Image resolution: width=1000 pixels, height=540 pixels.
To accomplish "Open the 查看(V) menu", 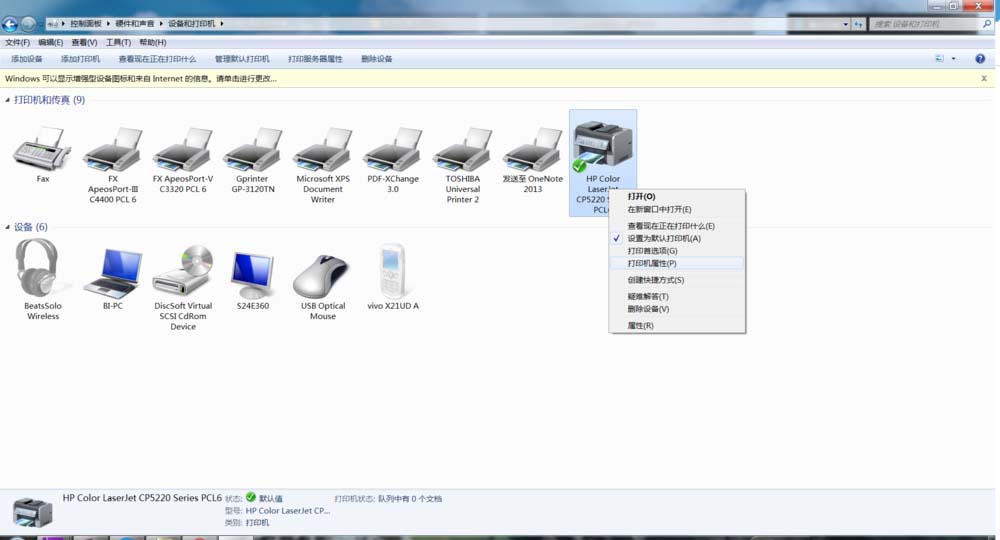I will (x=84, y=43).
